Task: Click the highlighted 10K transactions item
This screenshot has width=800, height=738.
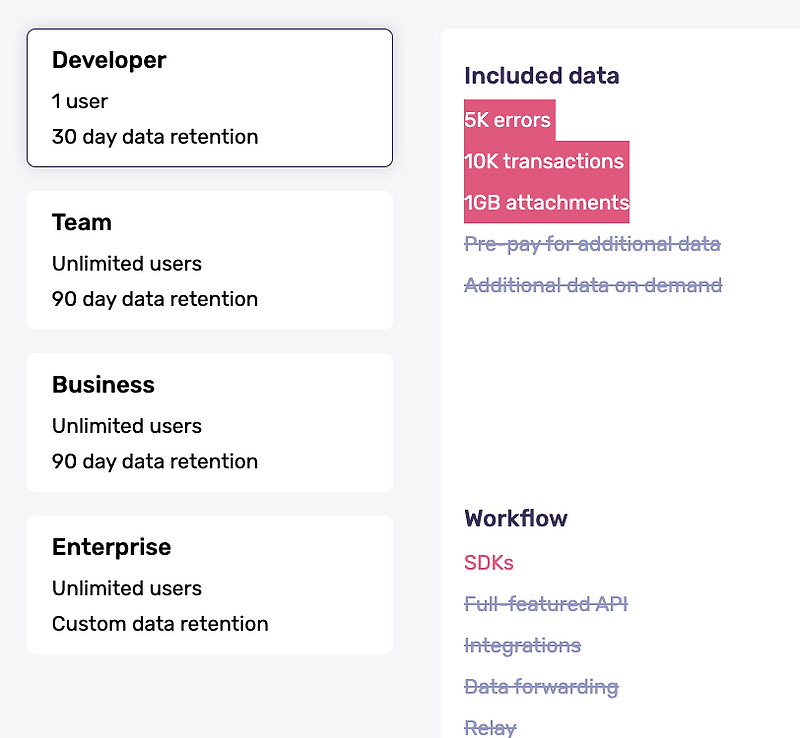Action: tap(545, 161)
